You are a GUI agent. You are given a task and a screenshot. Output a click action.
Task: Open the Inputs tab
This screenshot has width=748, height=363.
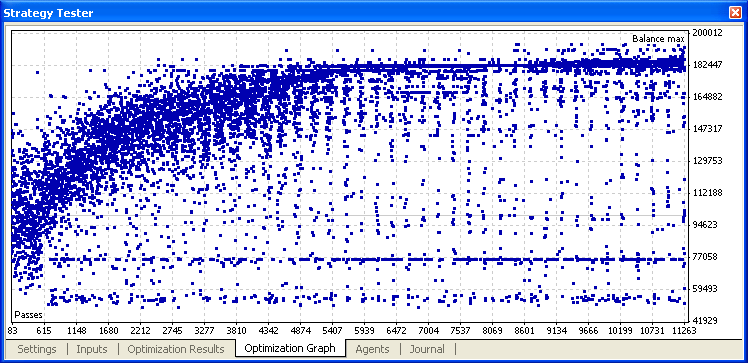[x=92, y=349]
